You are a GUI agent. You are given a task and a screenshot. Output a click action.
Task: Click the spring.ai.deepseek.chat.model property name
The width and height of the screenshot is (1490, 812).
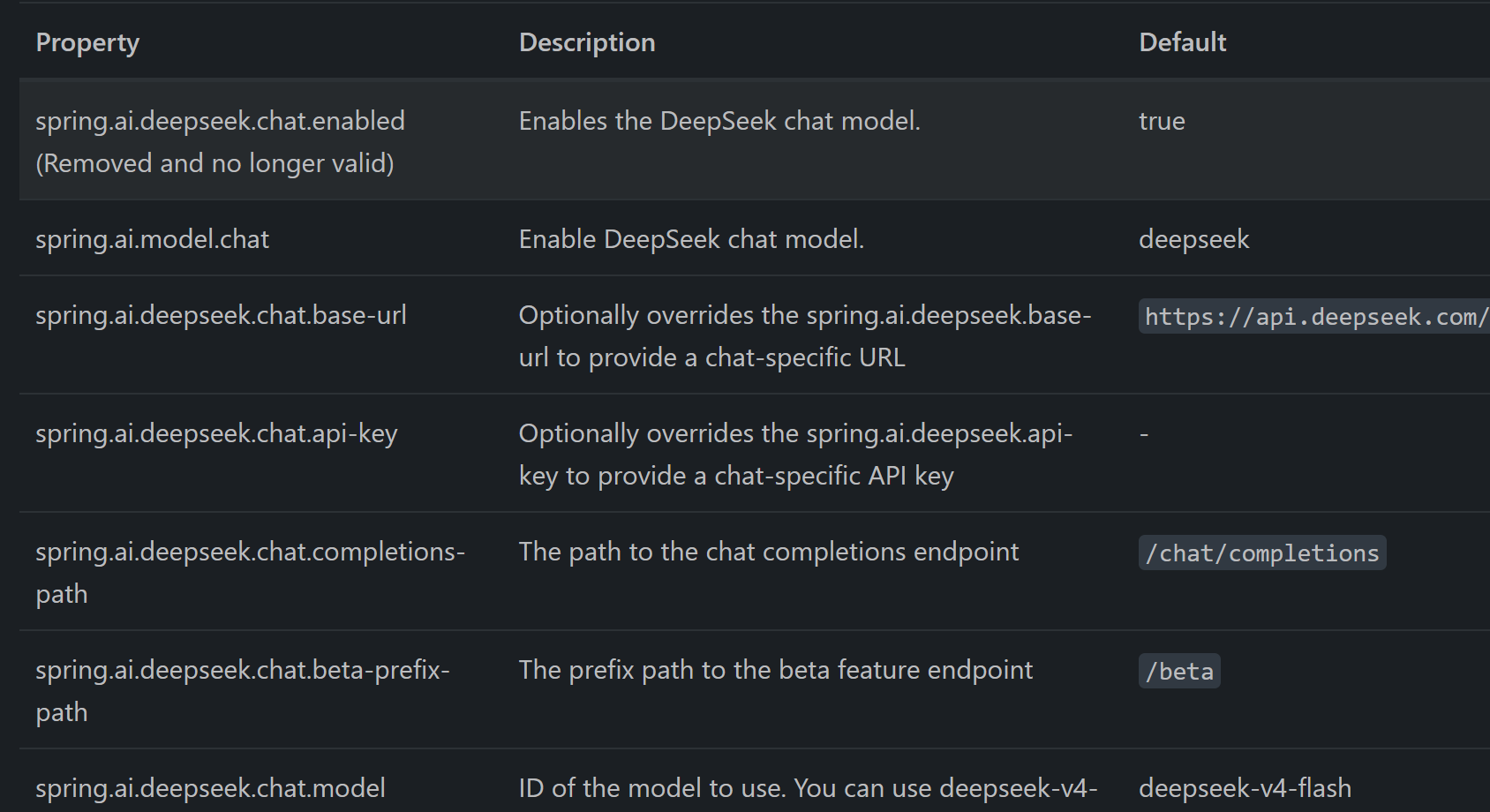click(x=210, y=788)
